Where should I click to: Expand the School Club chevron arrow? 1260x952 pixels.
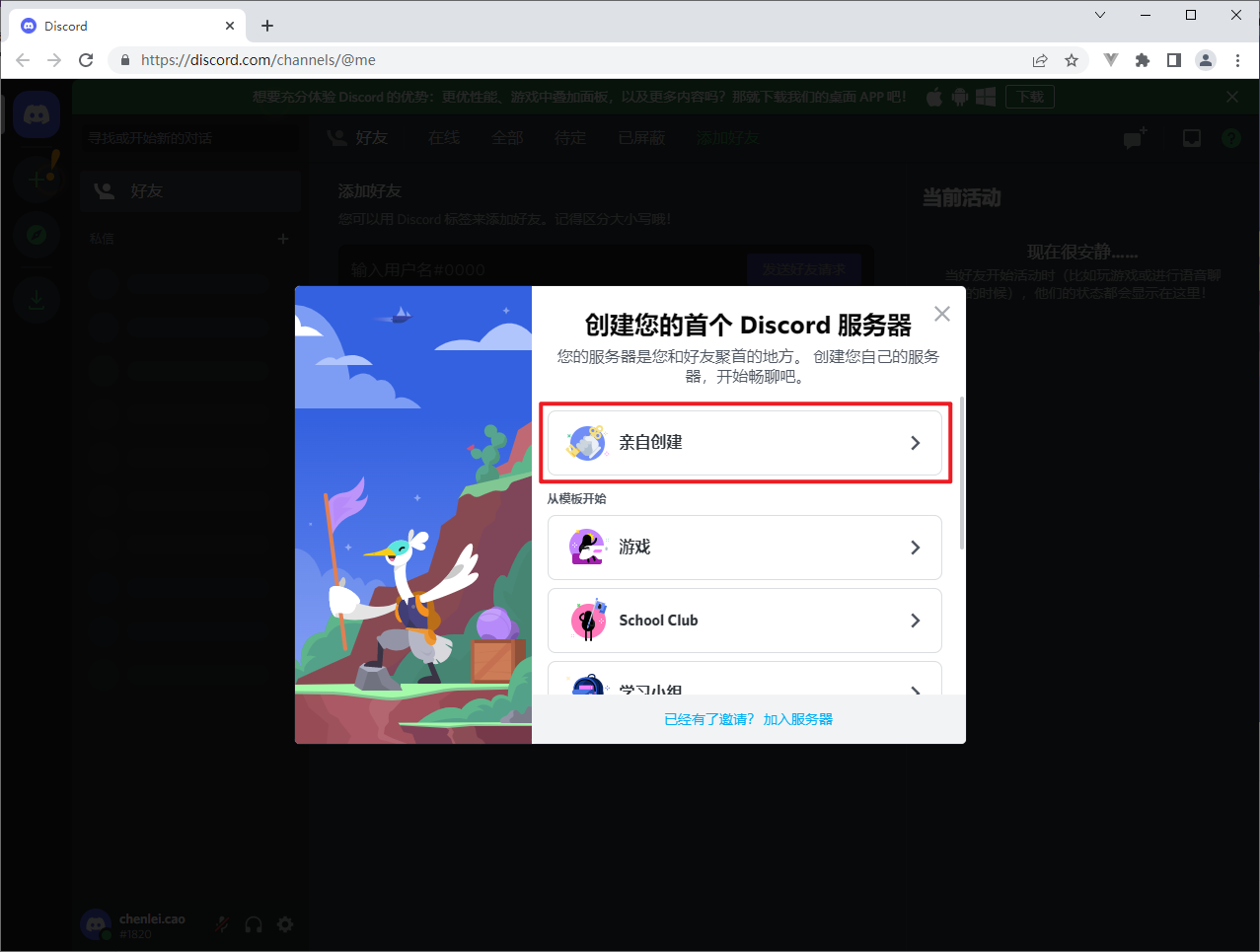915,621
